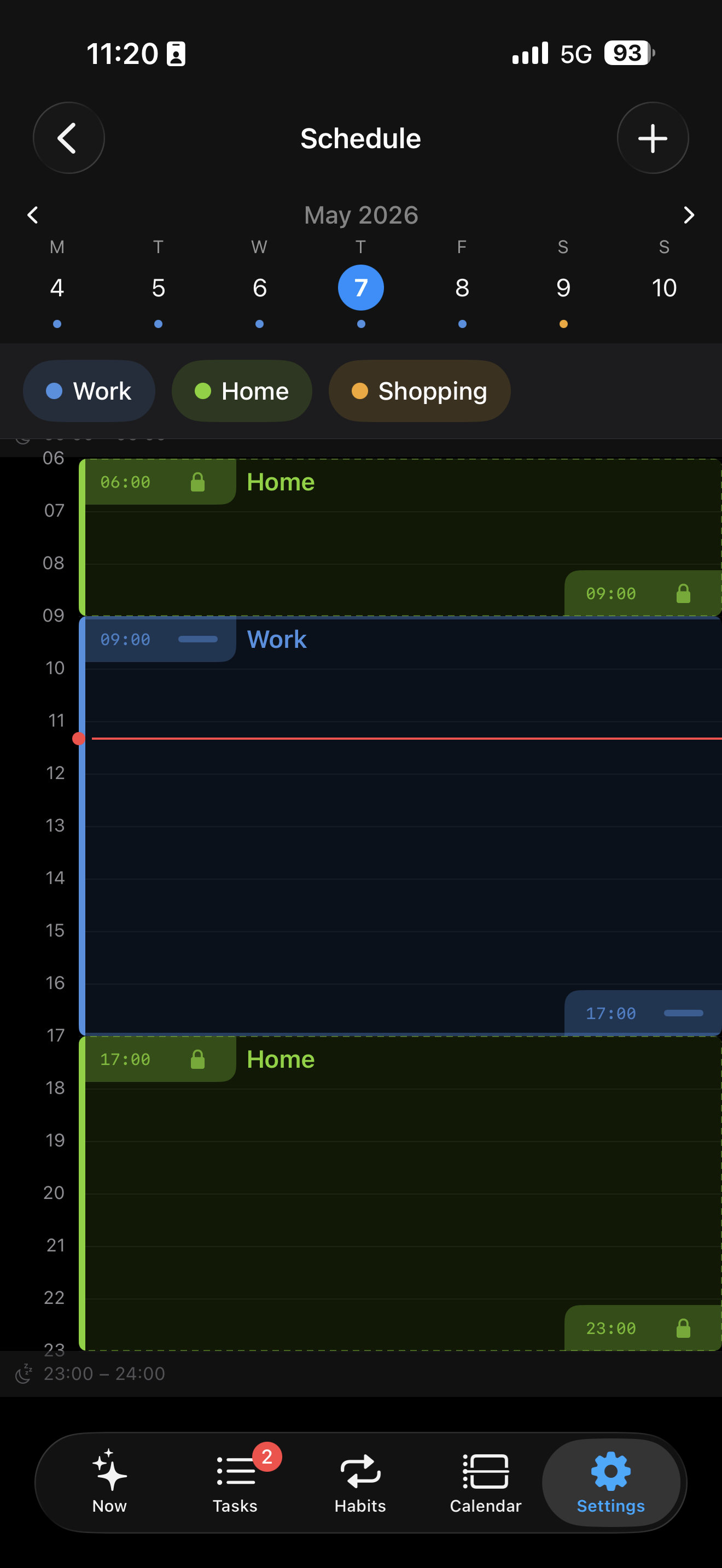Image resolution: width=722 pixels, height=1568 pixels.
Task: Tap the 06:00 start lock icon
Action: [198, 482]
